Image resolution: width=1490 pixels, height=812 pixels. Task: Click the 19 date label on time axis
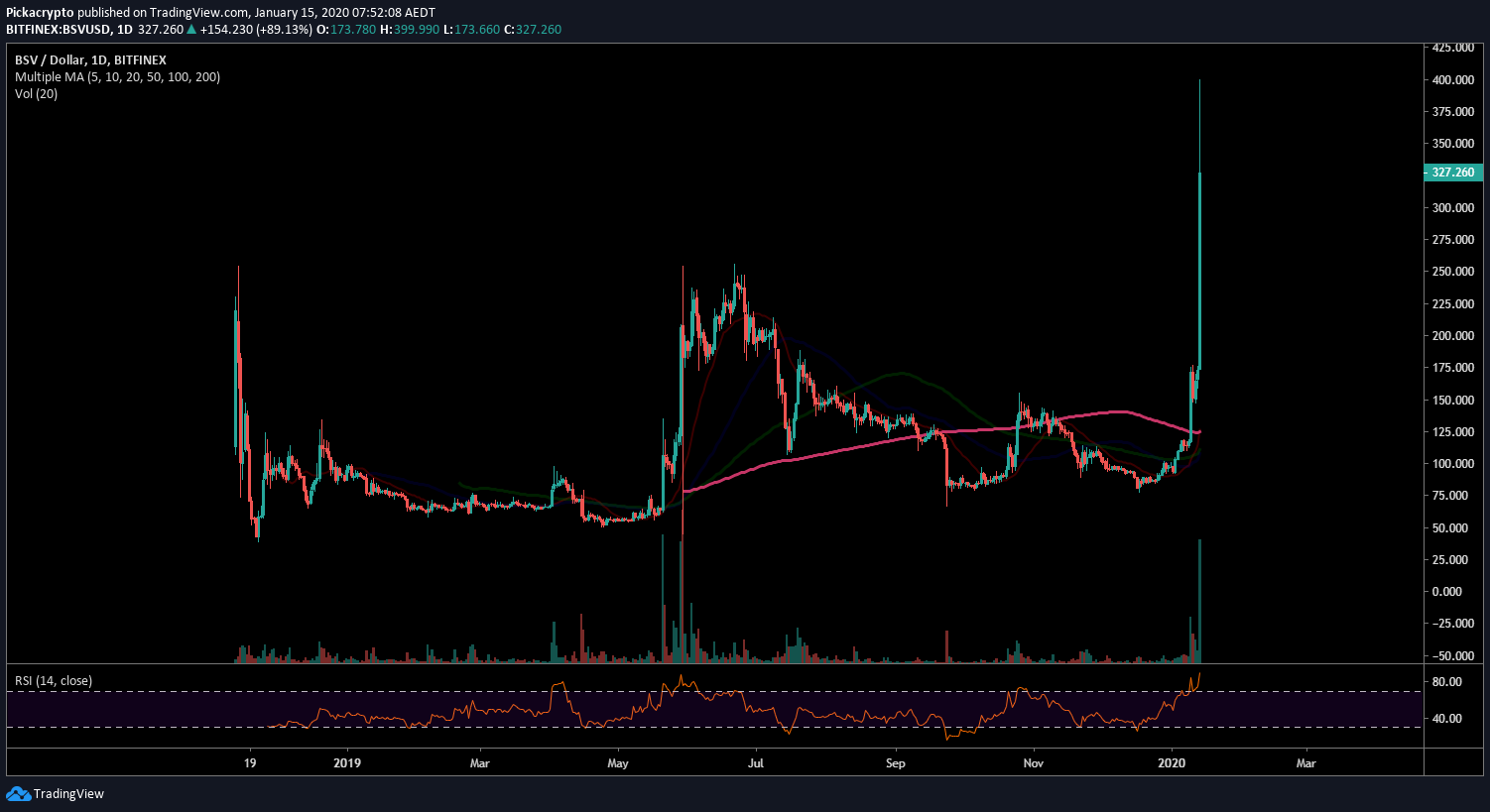250,763
